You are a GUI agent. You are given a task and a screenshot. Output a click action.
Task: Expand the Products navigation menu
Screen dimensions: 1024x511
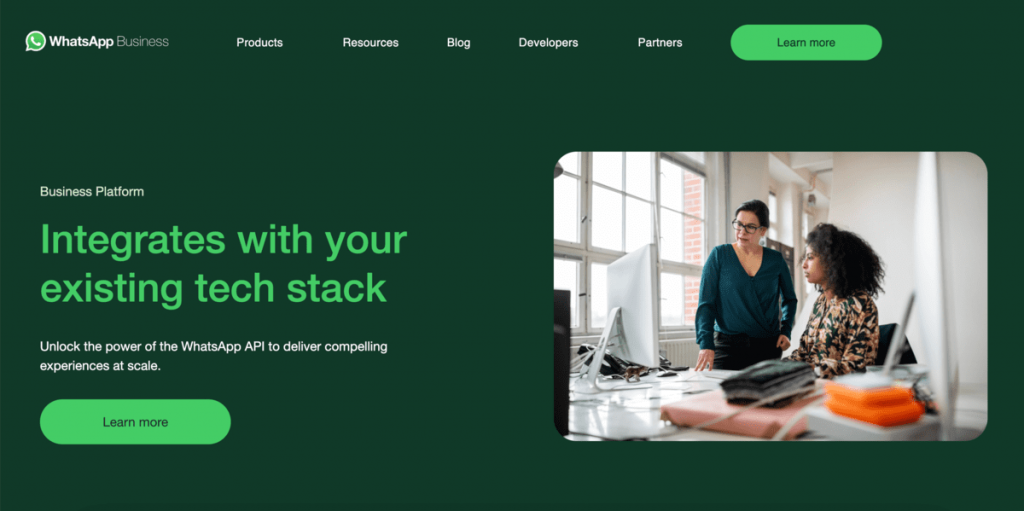(x=259, y=42)
